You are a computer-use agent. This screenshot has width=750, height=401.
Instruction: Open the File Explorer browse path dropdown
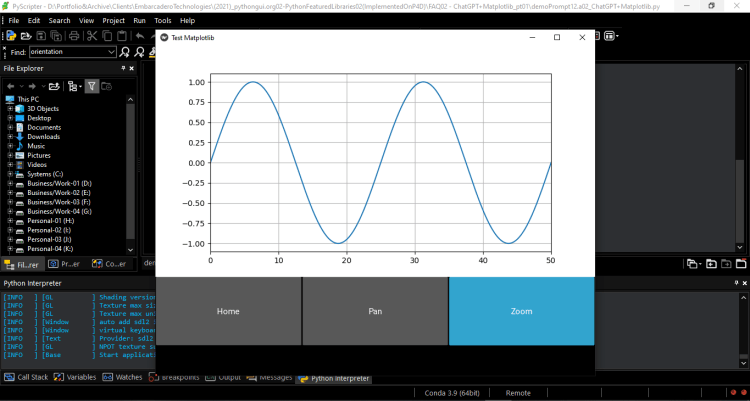[x=74, y=86]
